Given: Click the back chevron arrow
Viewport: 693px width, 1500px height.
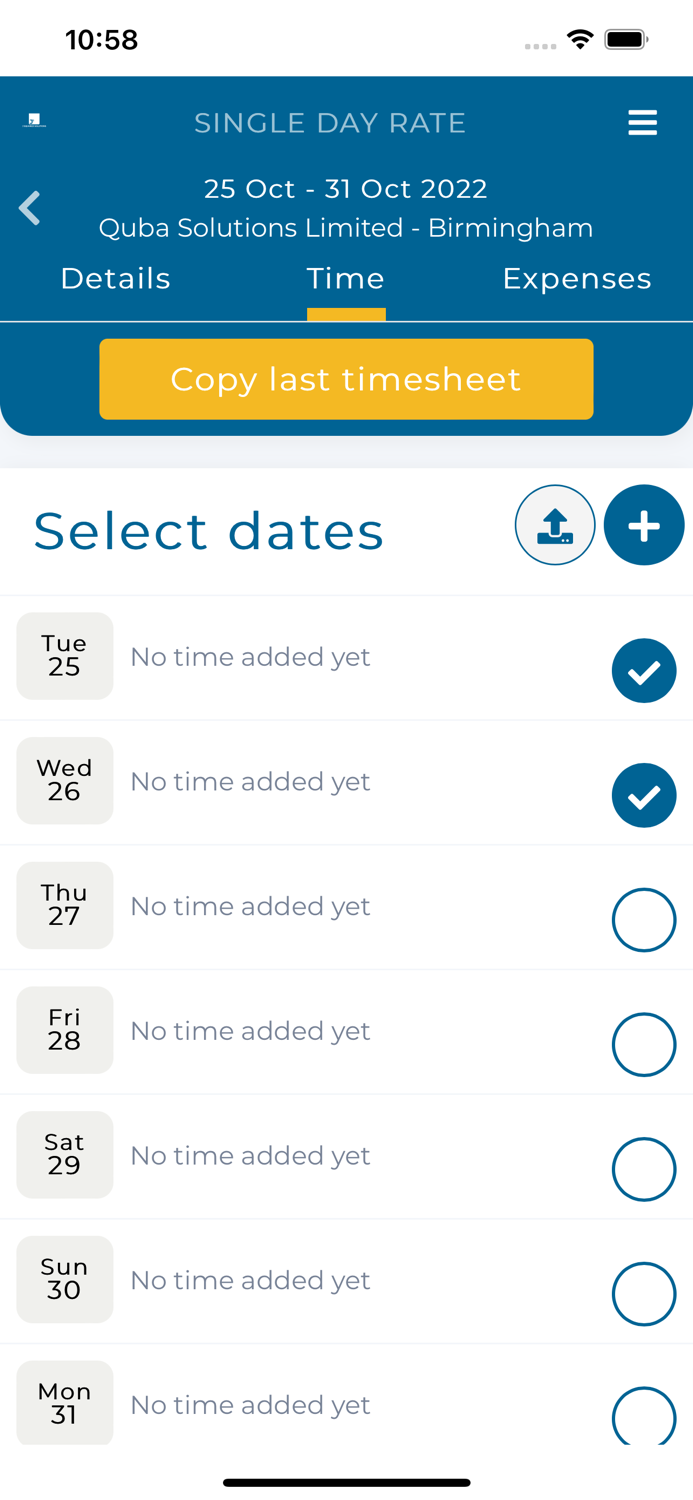Looking at the screenshot, I should 29,208.
